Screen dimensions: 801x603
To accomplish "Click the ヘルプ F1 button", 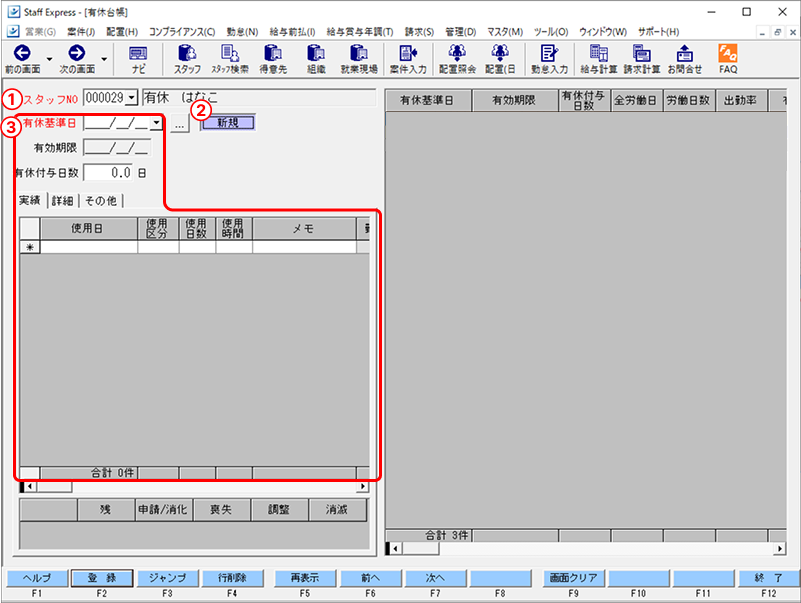I will 37,578.
